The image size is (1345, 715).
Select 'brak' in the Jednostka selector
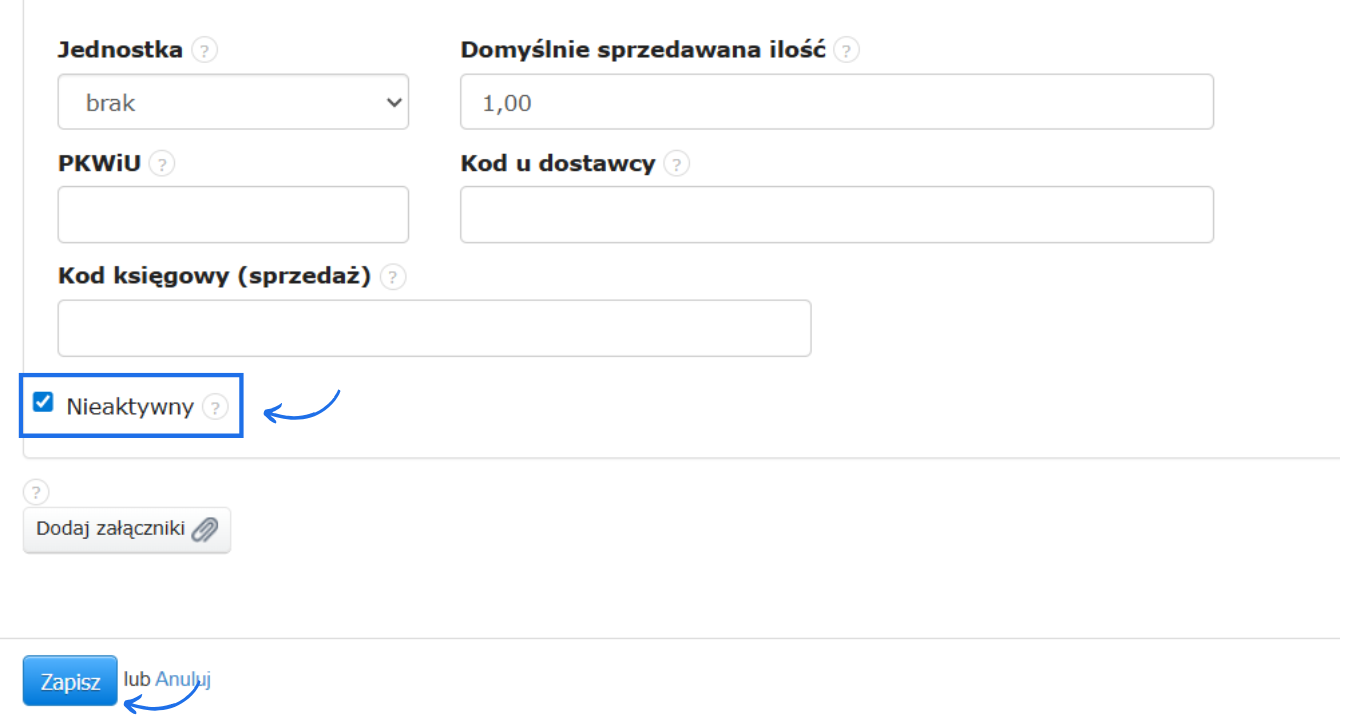232,101
